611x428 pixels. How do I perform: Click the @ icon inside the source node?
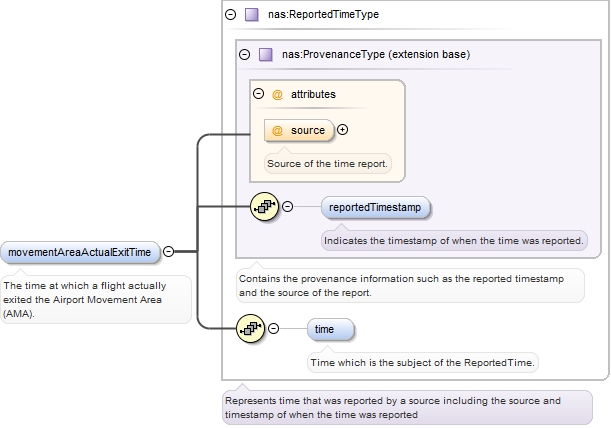[277, 130]
